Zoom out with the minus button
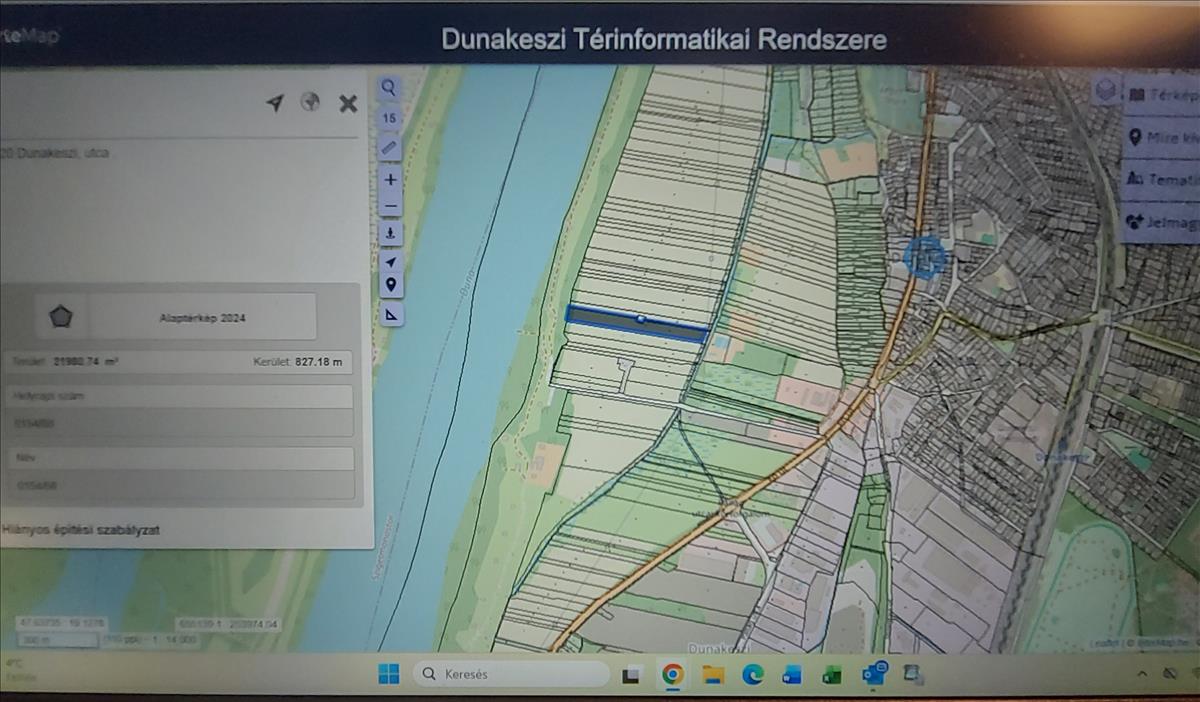1200x702 pixels. pos(390,207)
